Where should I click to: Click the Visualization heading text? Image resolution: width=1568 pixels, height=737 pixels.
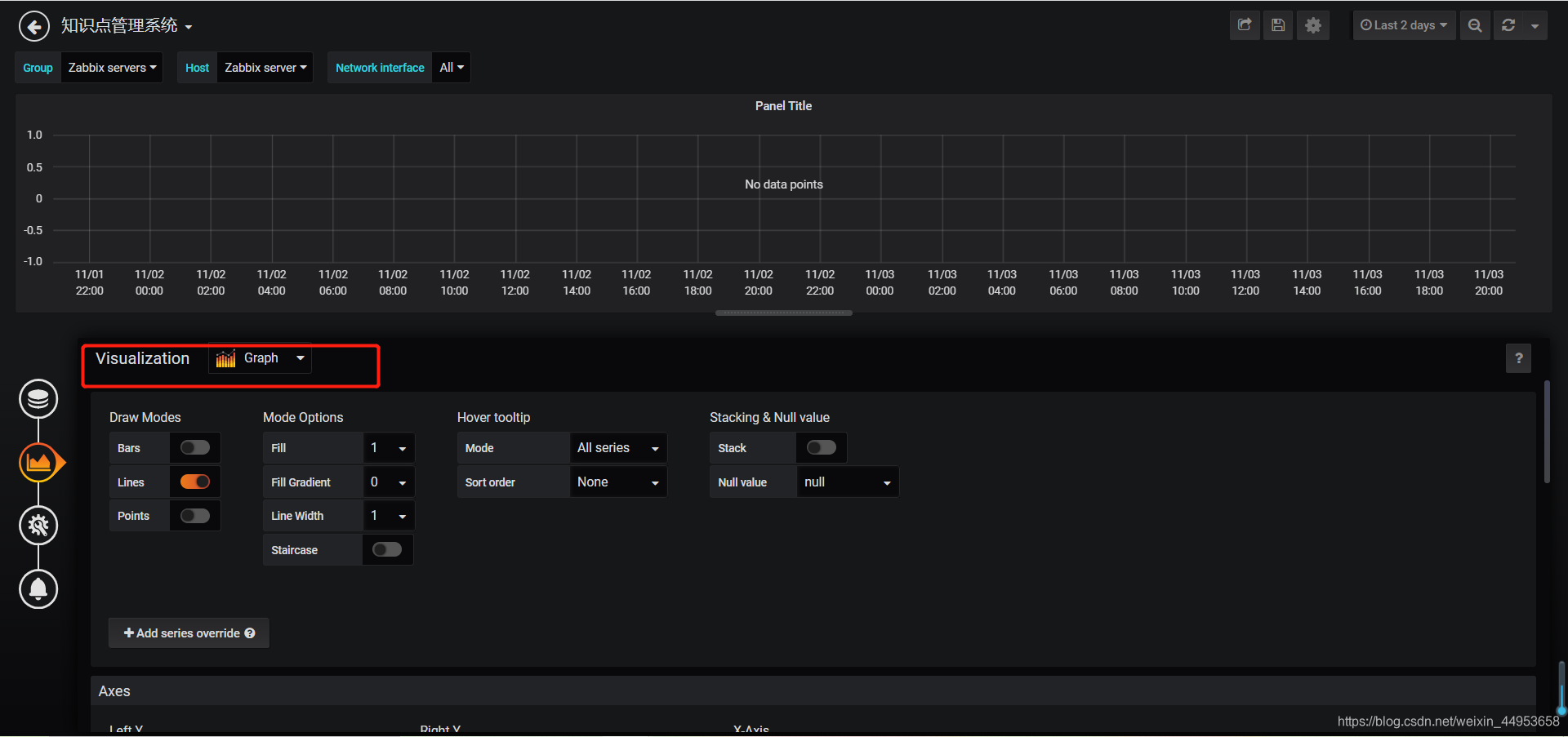click(142, 358)
